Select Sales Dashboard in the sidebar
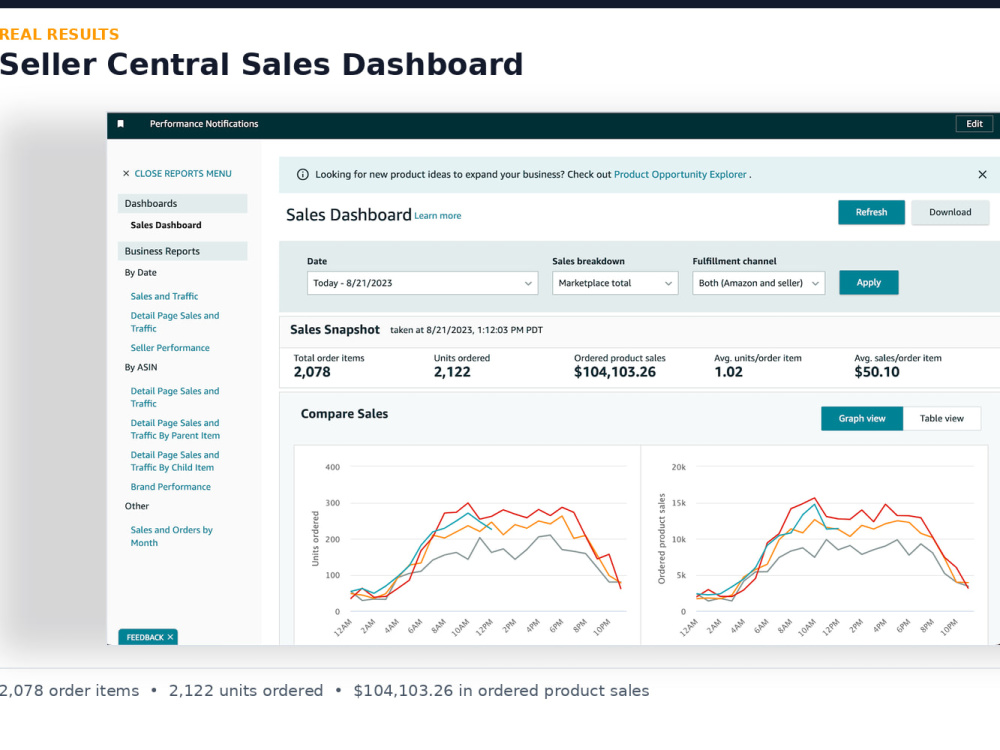1000x750 pixels. pos(166,225)
